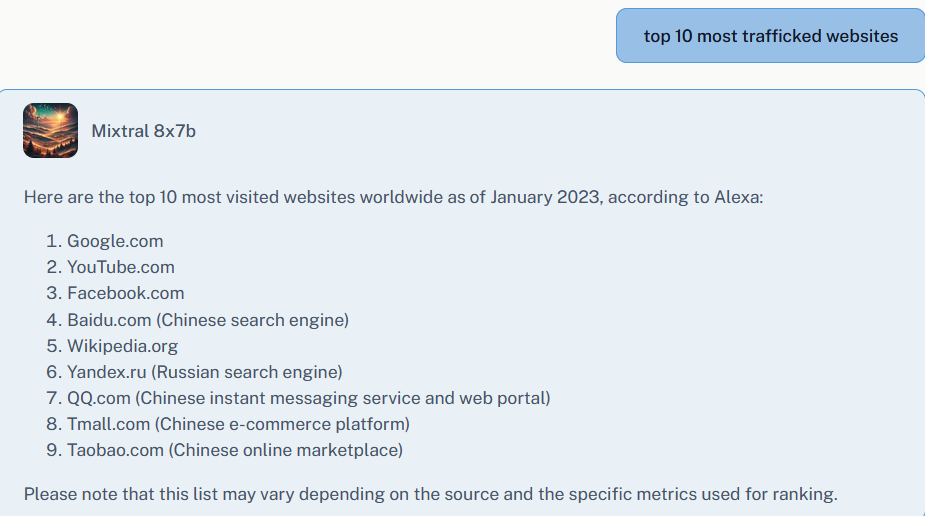Select the user message bubble about trafficked websites
Viewport: 925px width, 516px height.
[x=770, y=36]
